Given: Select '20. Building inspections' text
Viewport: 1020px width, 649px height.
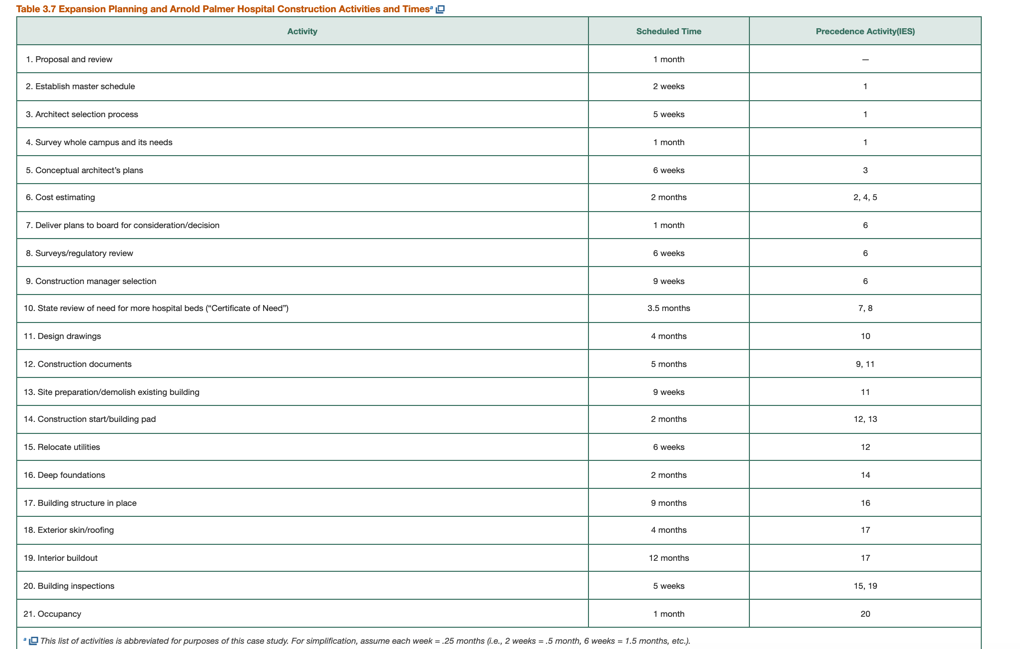Looking at the screenshot, I should pyautogui.click(x=69, y=586).
